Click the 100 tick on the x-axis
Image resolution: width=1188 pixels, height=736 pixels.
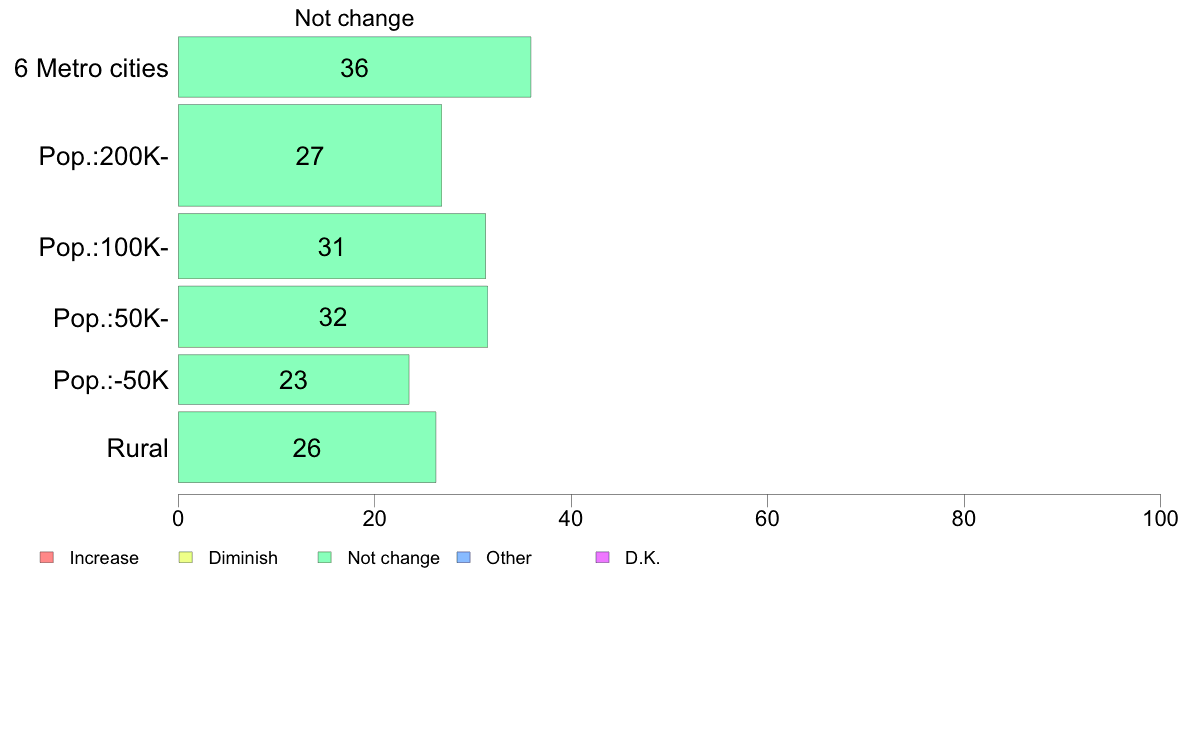tap(1160, 518)
